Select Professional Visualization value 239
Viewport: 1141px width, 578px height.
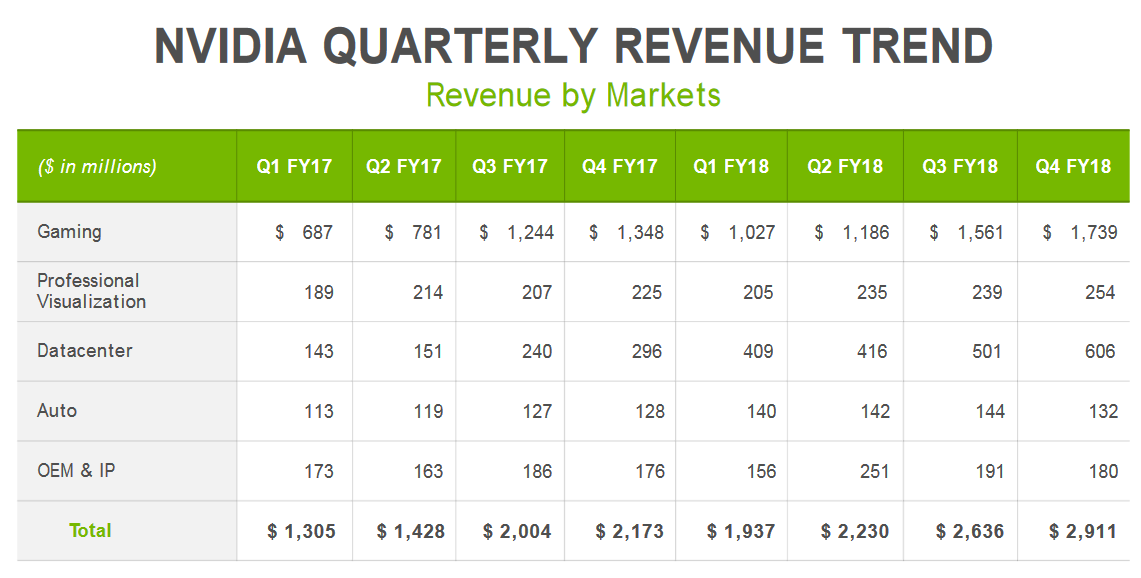pos(987,293)
